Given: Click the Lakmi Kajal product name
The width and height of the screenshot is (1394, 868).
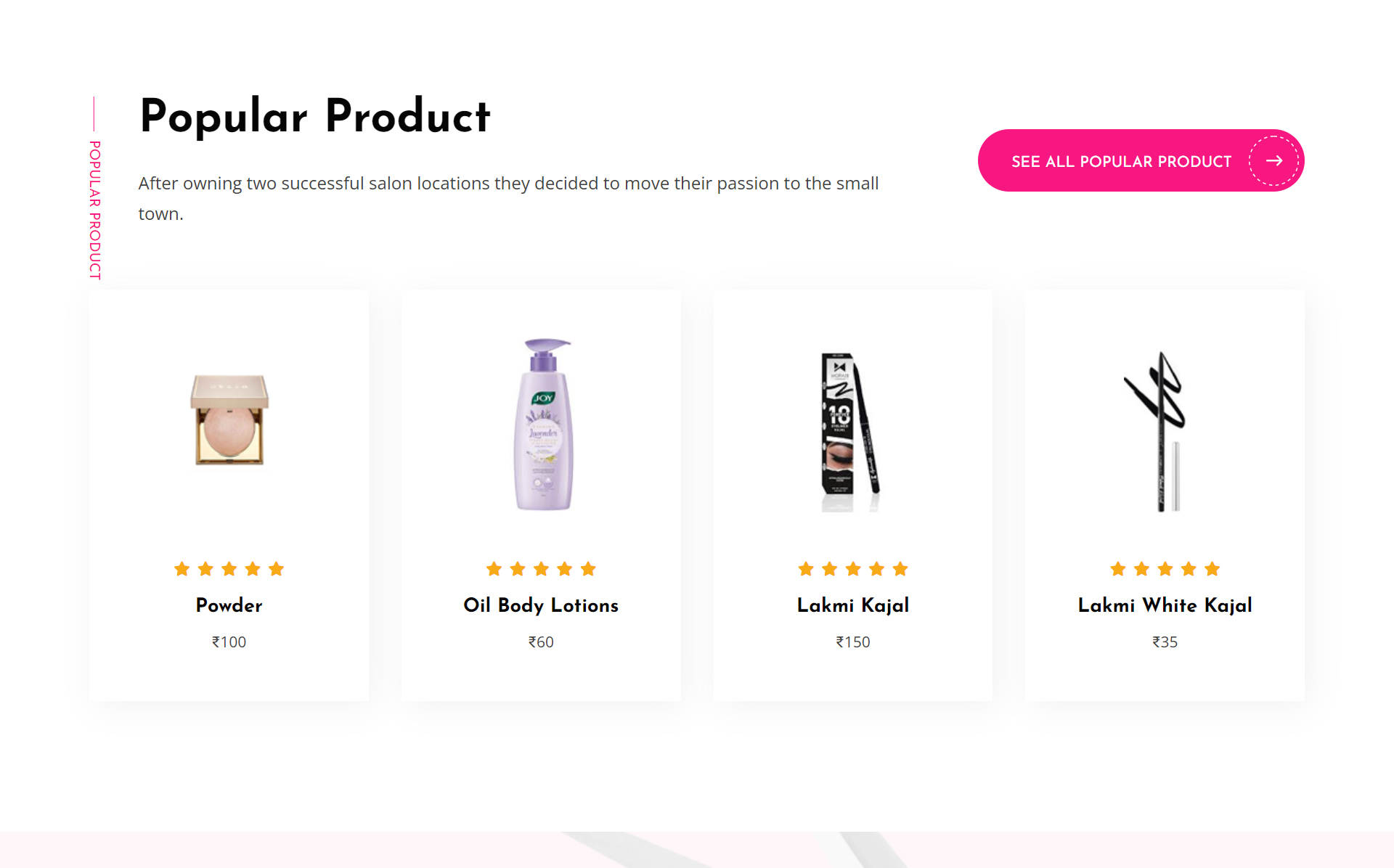Looking at the screenshot, I should click(852, 605).
